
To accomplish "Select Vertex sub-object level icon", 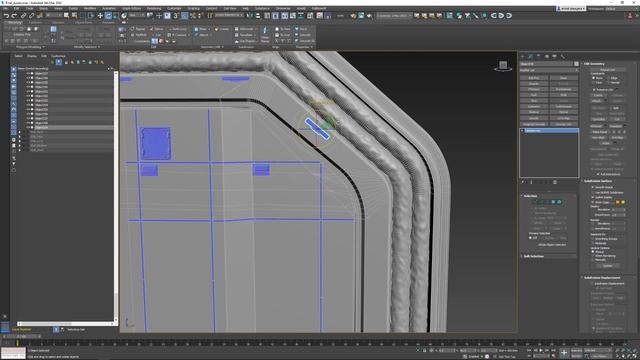I will click(x=536, y=202).
